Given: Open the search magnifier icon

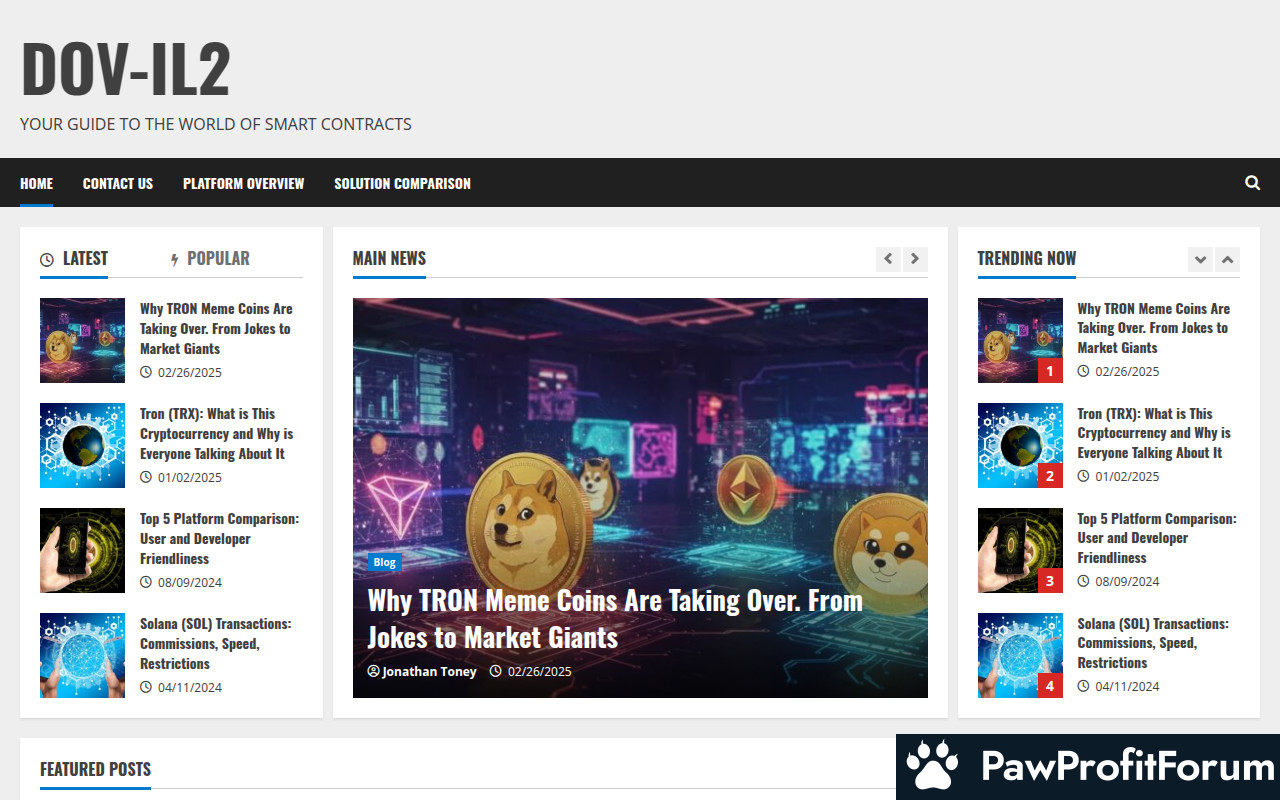Looking at the screenshot, I should pyautogui.click(x=1252, y=183).
